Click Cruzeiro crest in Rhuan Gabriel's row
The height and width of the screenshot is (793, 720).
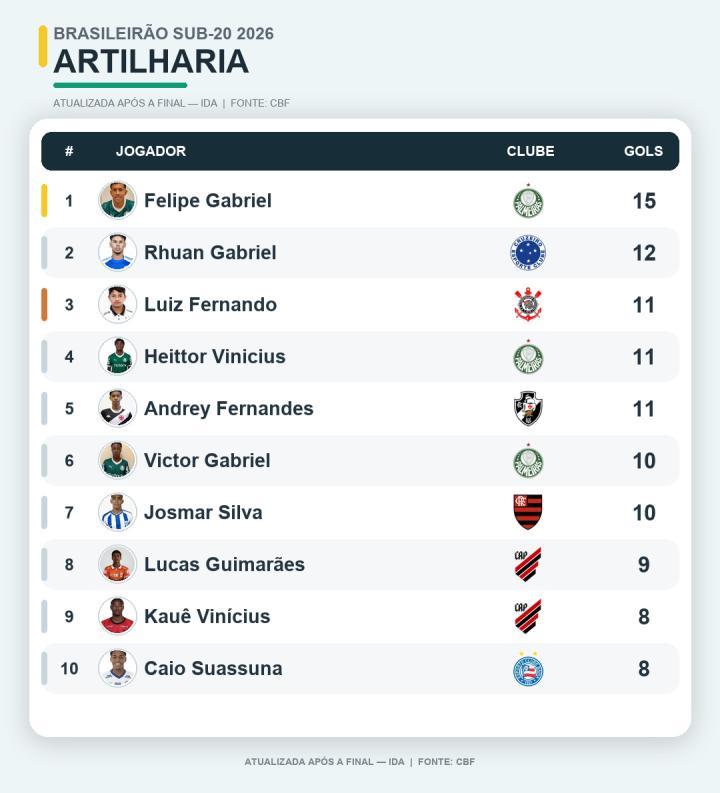point(528,252)
